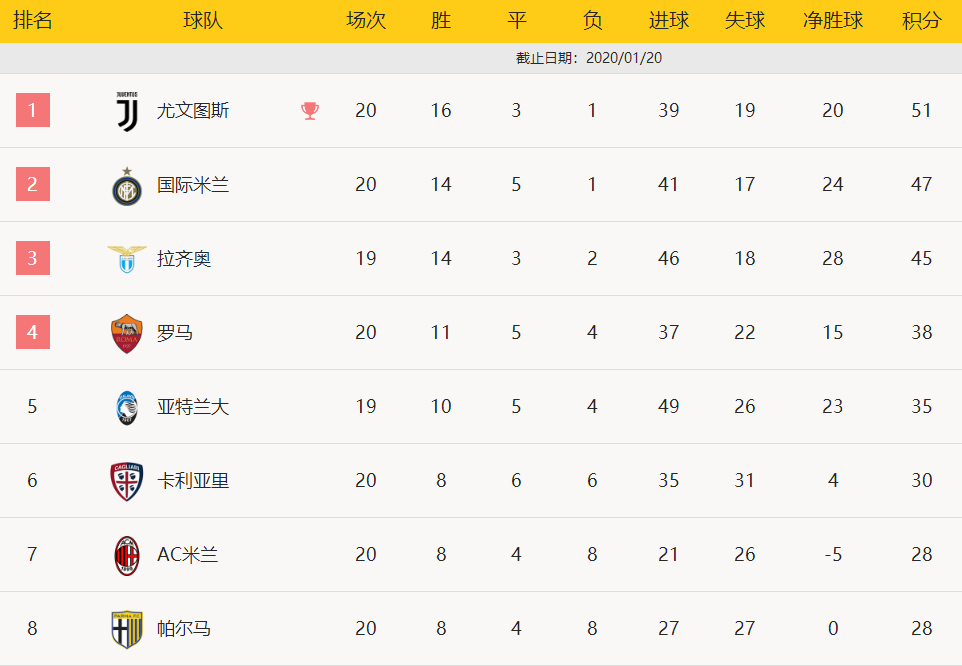Image resolution: width=962 pixels, height=666 pixels.
Task: Sort by the 净胜球 column header
Action: (x=833, y=21)
